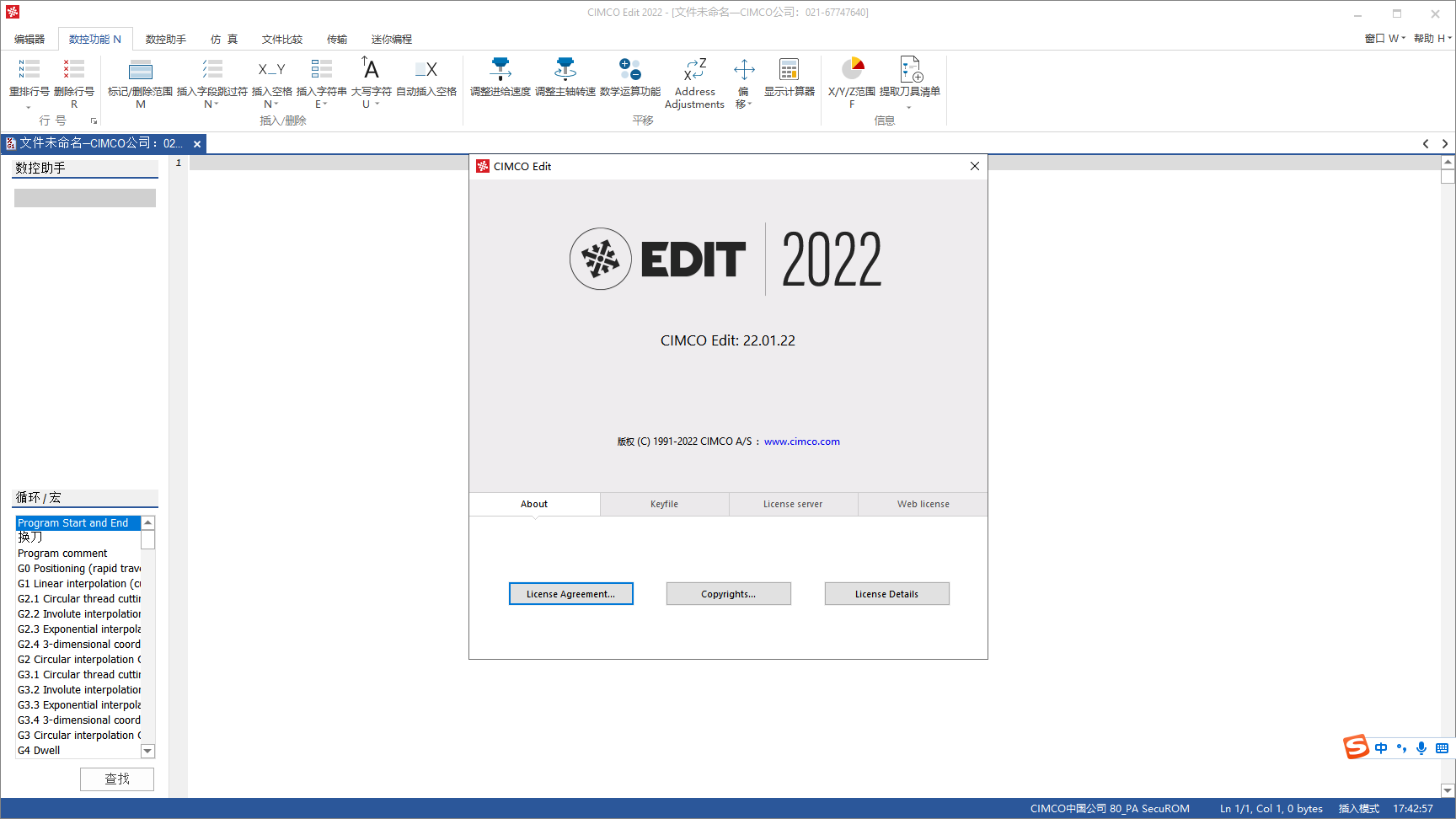Click previous document tab arrow

[x=1426, y=144]
